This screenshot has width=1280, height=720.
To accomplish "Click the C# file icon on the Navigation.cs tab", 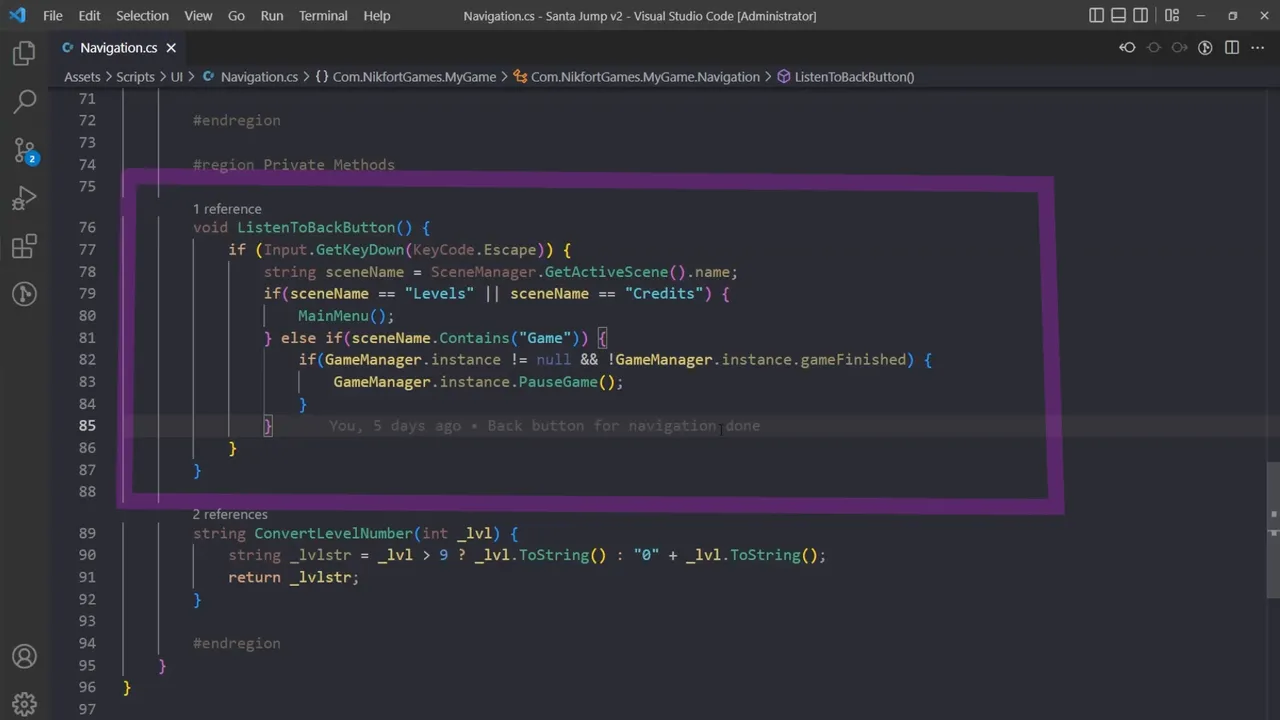I will coord(68,47).
